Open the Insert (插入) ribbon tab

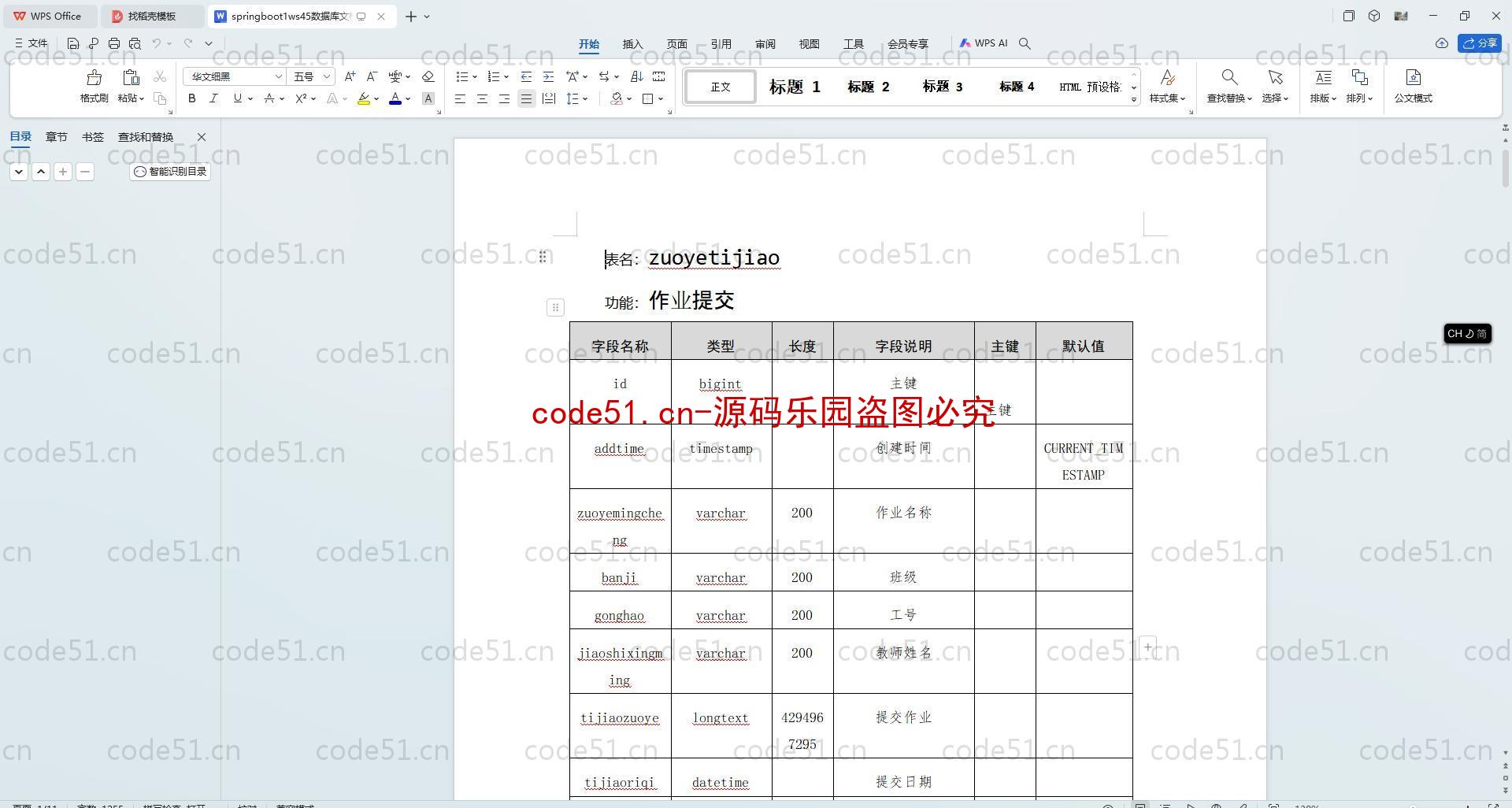click(x=632, y=44)
